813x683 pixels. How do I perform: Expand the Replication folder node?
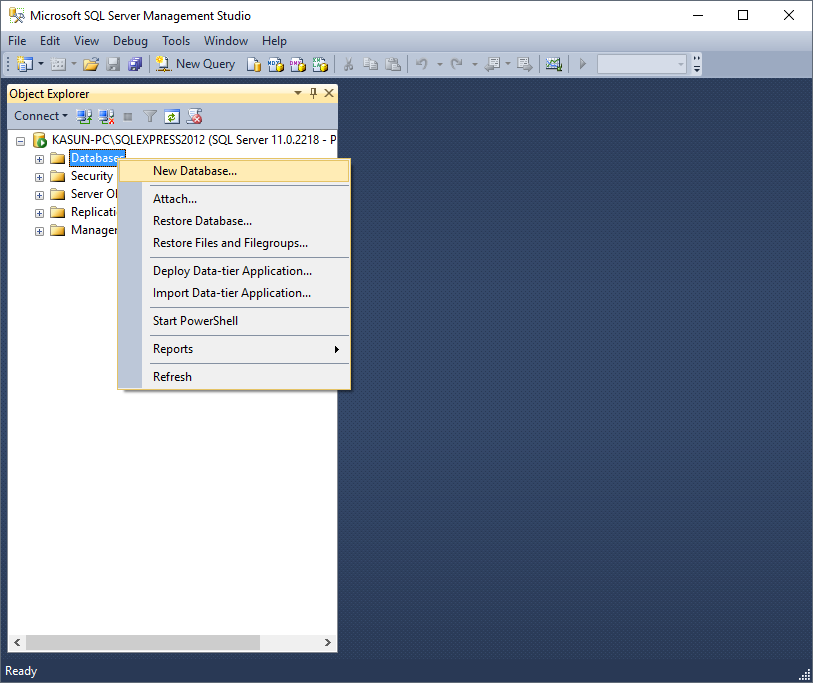click(x=39, y=213)
